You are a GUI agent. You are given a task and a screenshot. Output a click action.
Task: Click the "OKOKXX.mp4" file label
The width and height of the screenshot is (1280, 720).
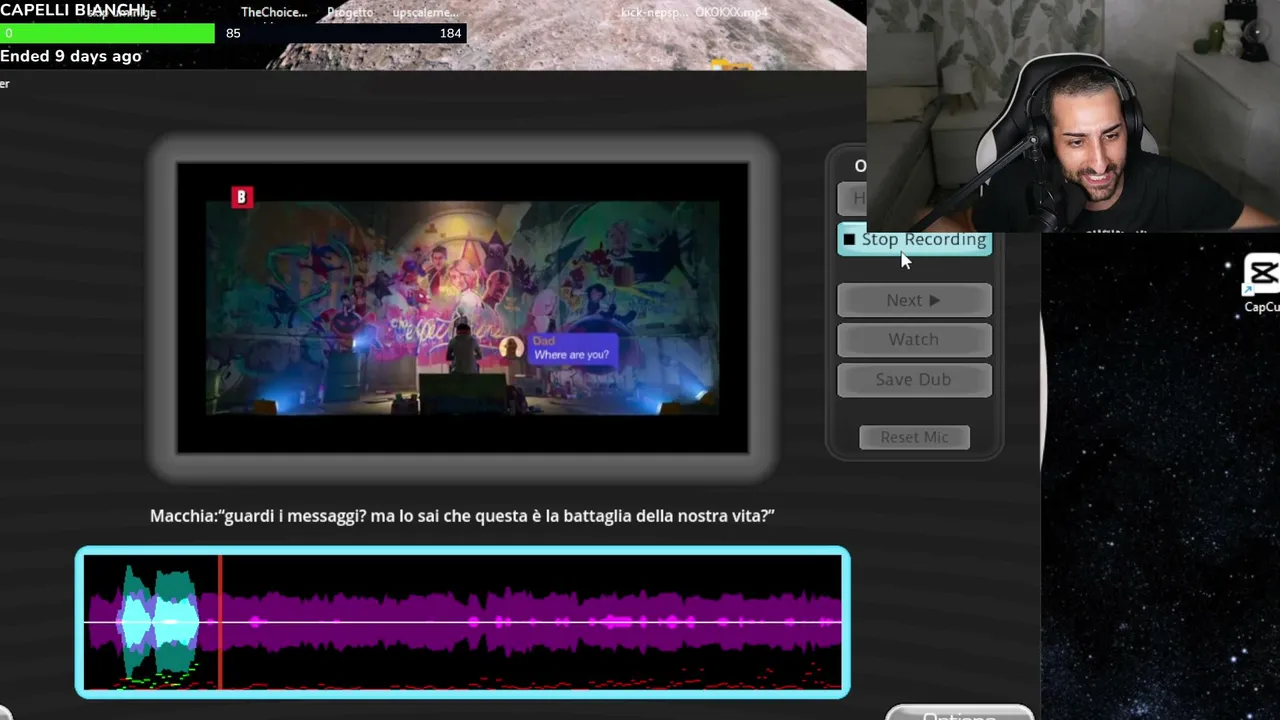731,12
